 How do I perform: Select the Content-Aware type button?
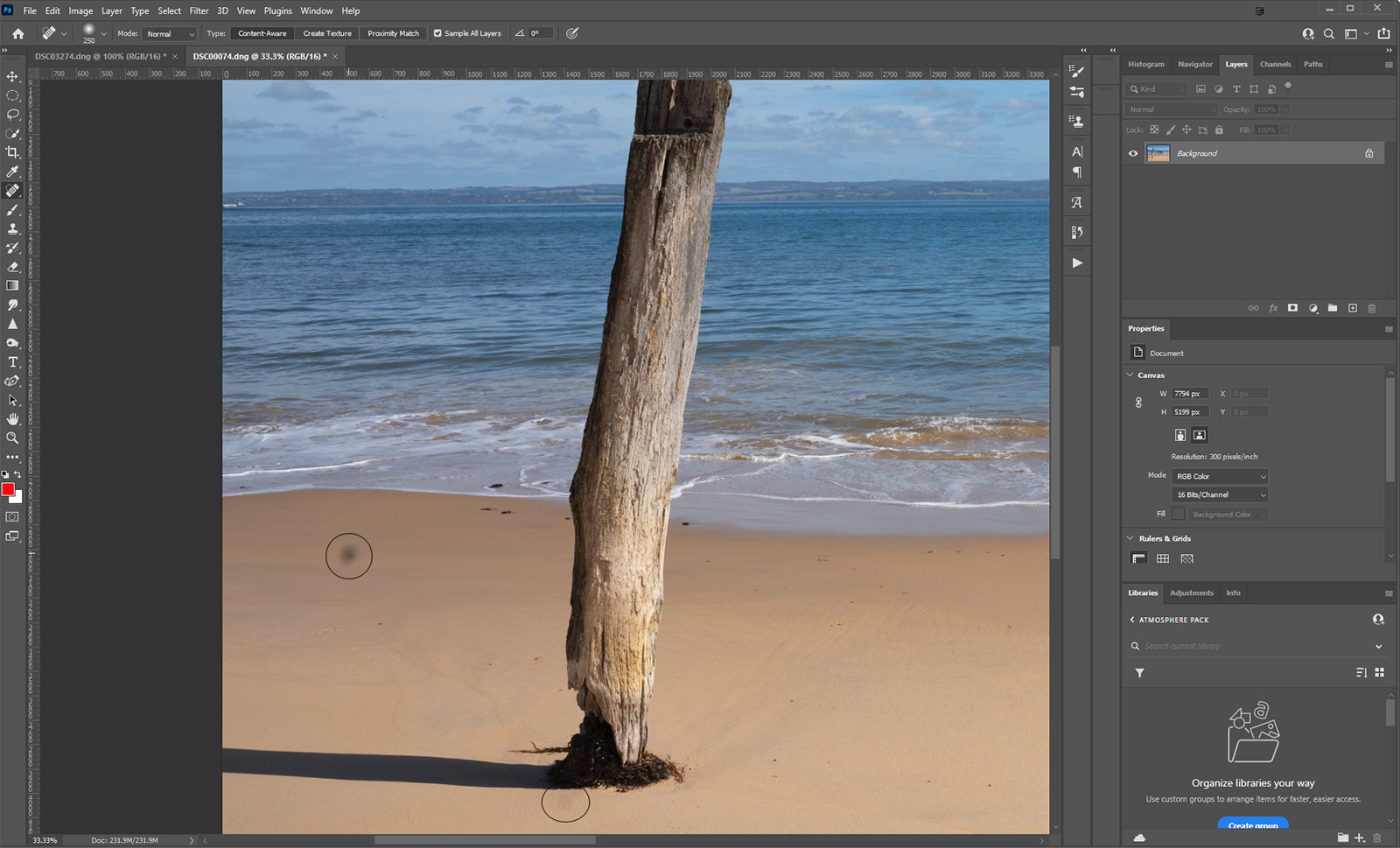(262, 33)
